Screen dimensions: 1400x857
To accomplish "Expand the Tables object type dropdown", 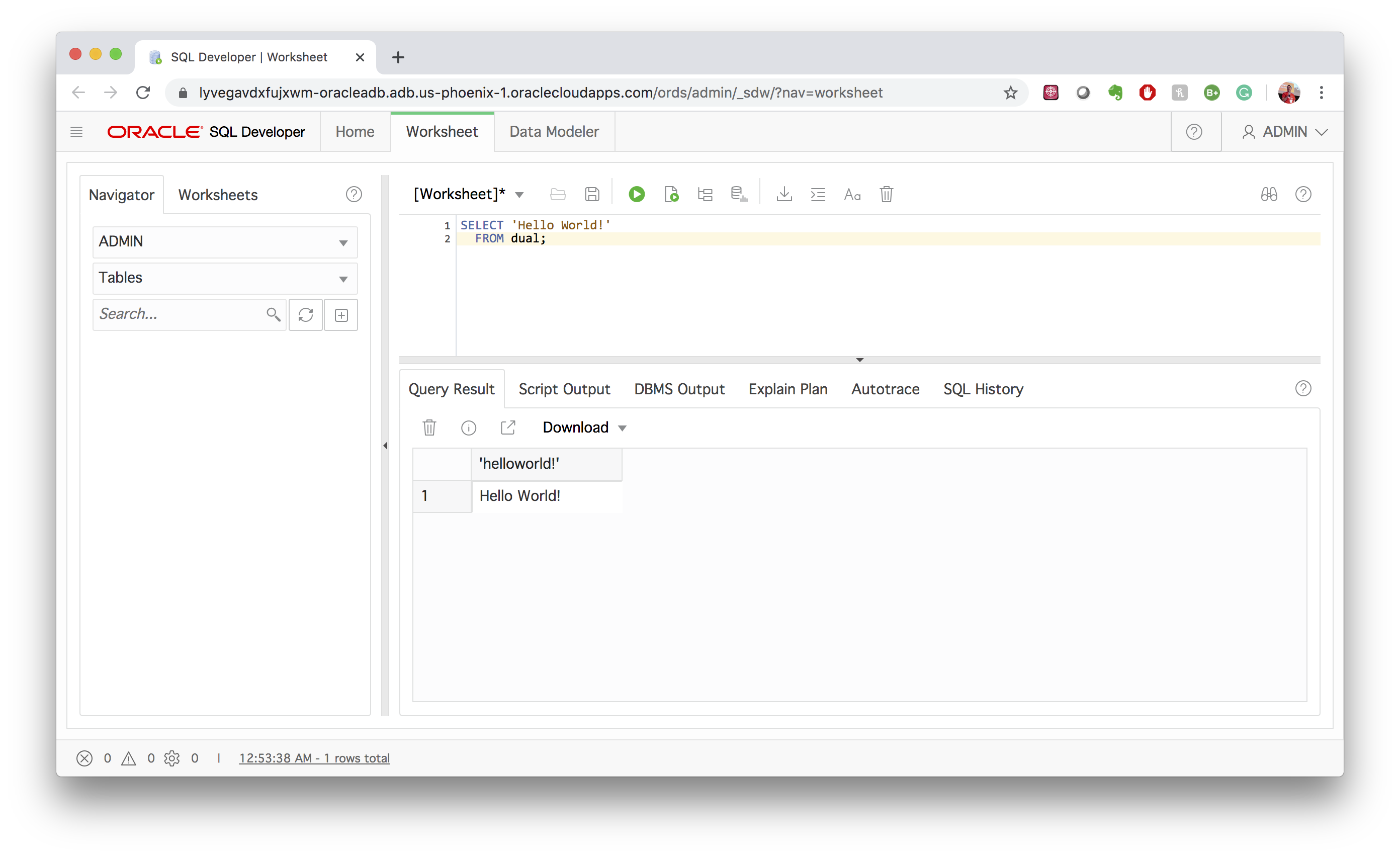I will (224, 279).
